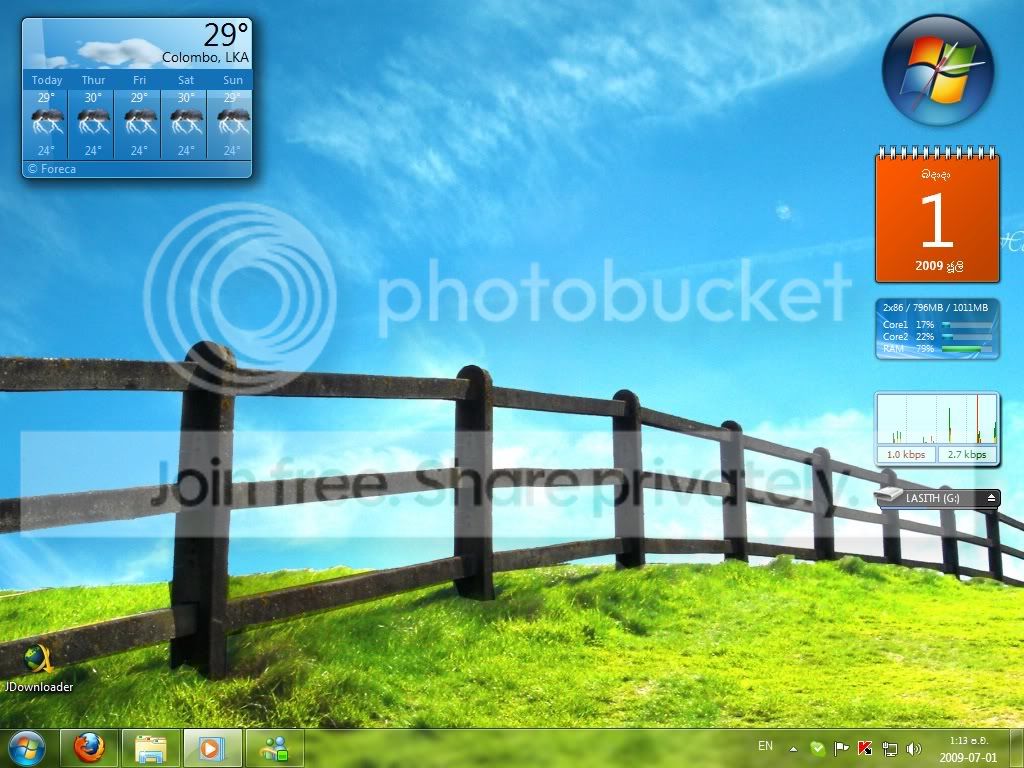This screenshot has height=768, width=1024.
Task: Click the thunderstorm icon under Sat
Action: pyautogui.click(x=186, y=122)
